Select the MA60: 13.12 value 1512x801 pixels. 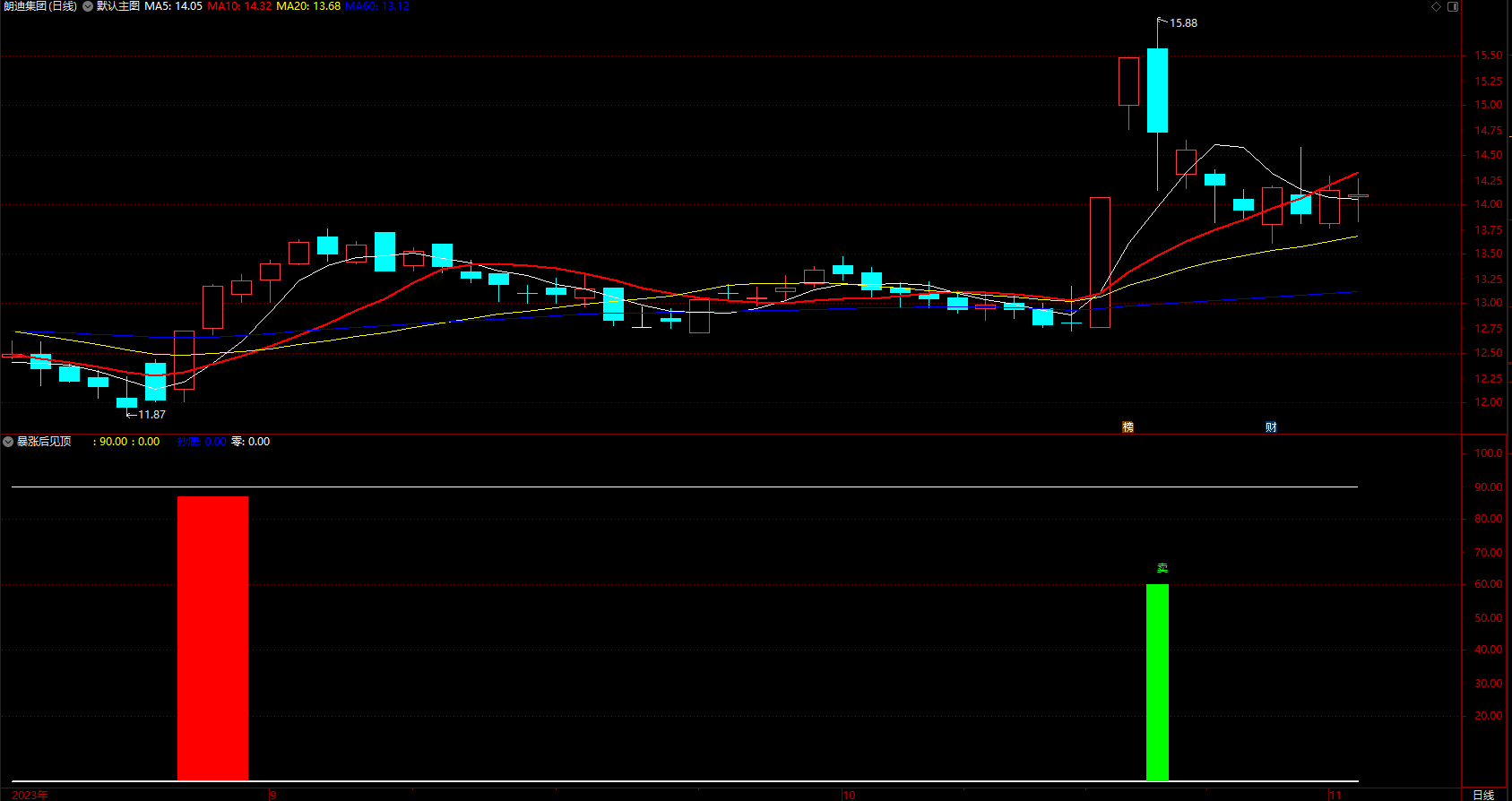point(377,6)
